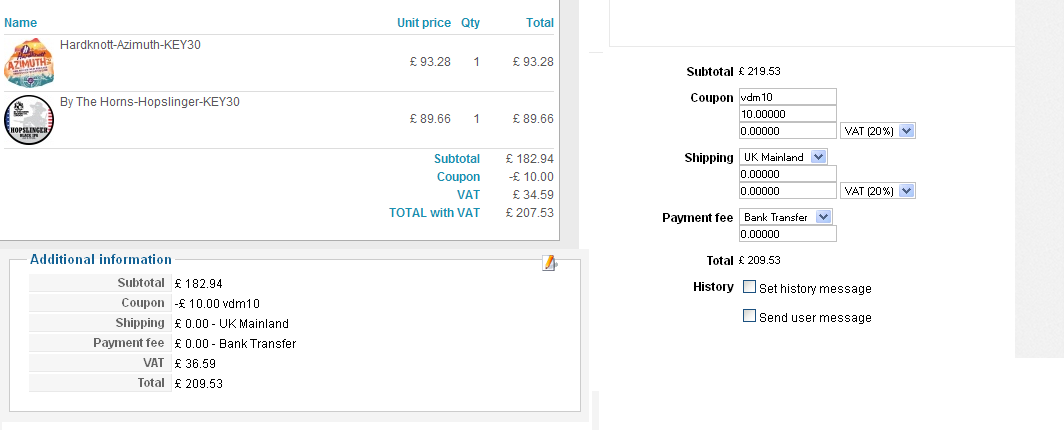
Task: Click the Unit price column header
Action: coord(423,22)
